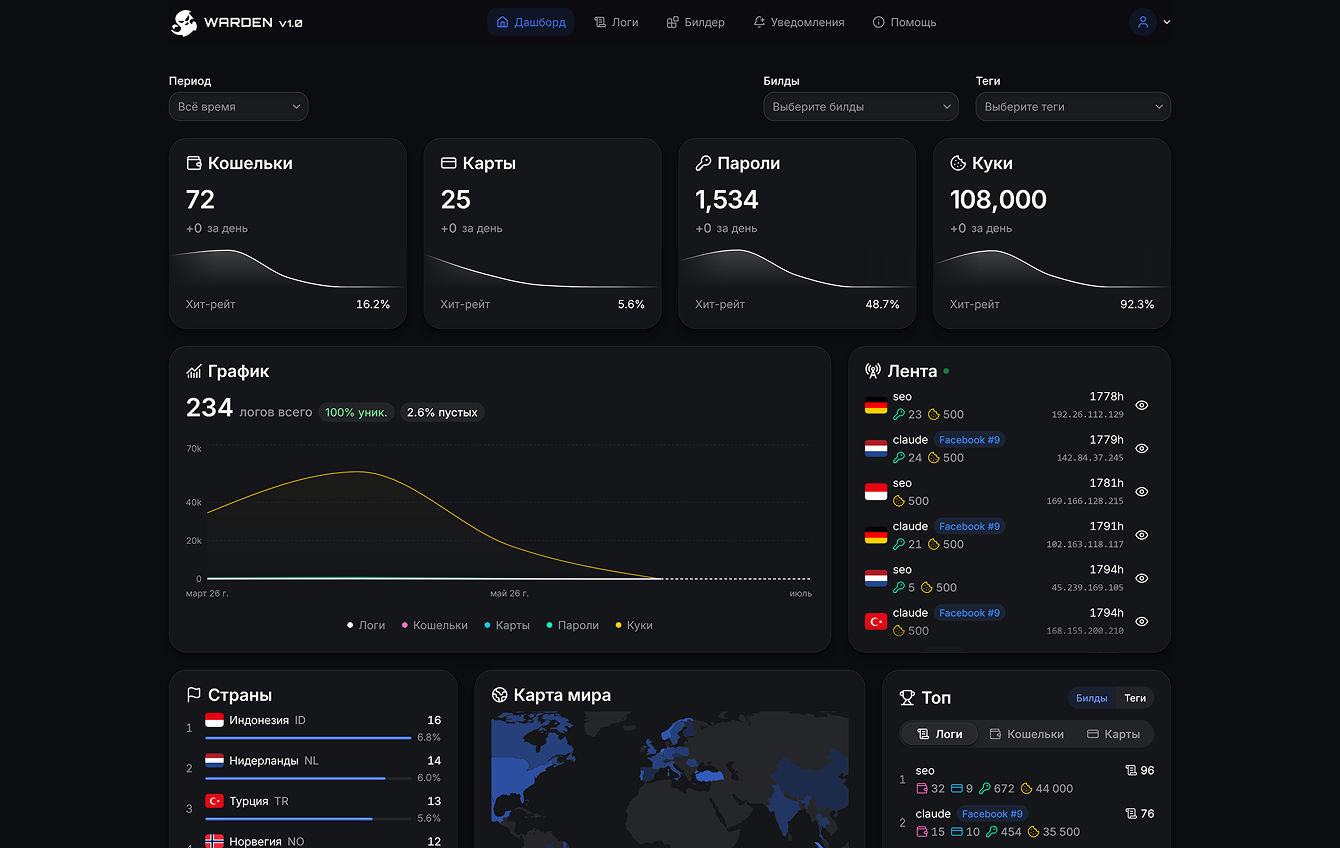Select Билды toggle in Топ panel
The height and width of the screenshot is (848, 1340).
1092,698
